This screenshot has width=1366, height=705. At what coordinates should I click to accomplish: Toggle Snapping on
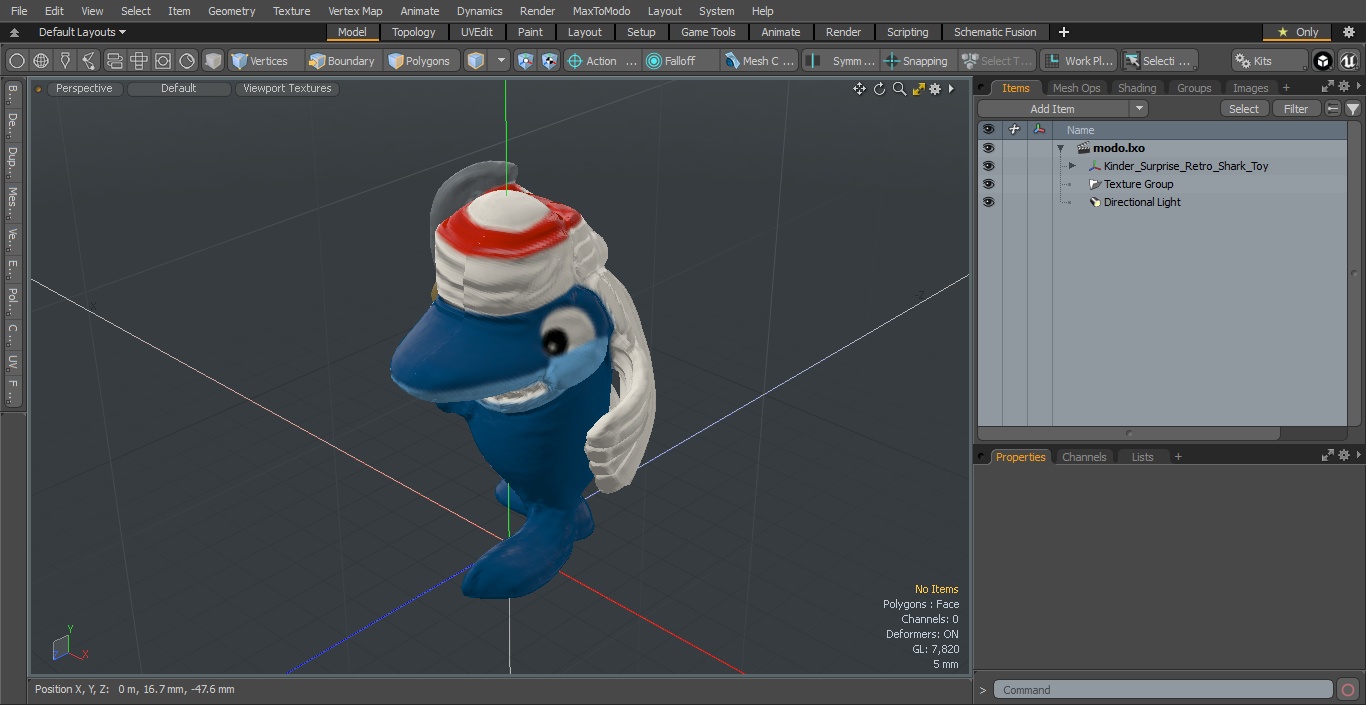[x=917, y=61]
